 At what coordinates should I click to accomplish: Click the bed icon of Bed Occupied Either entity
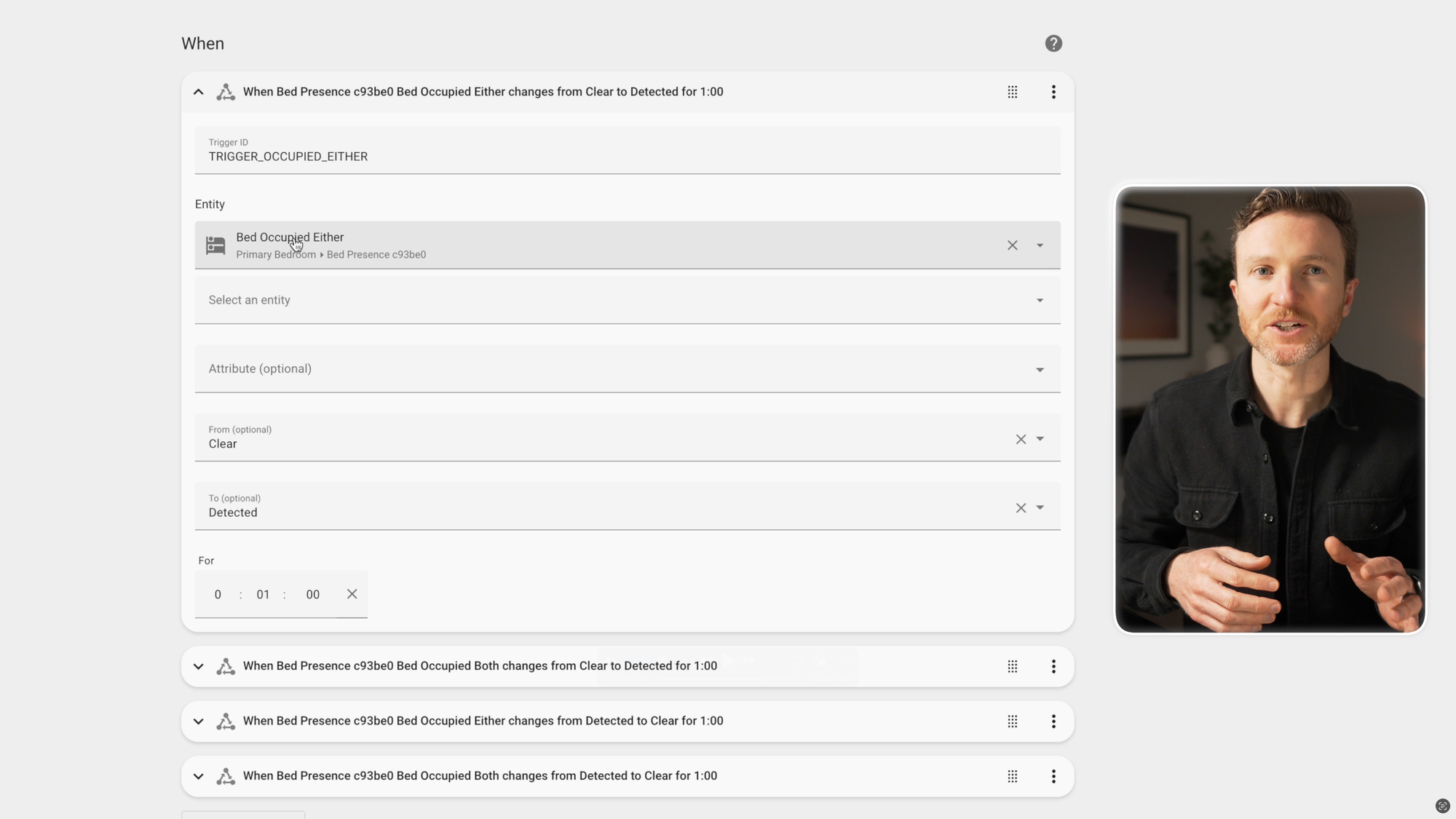(x=215, y=245)
